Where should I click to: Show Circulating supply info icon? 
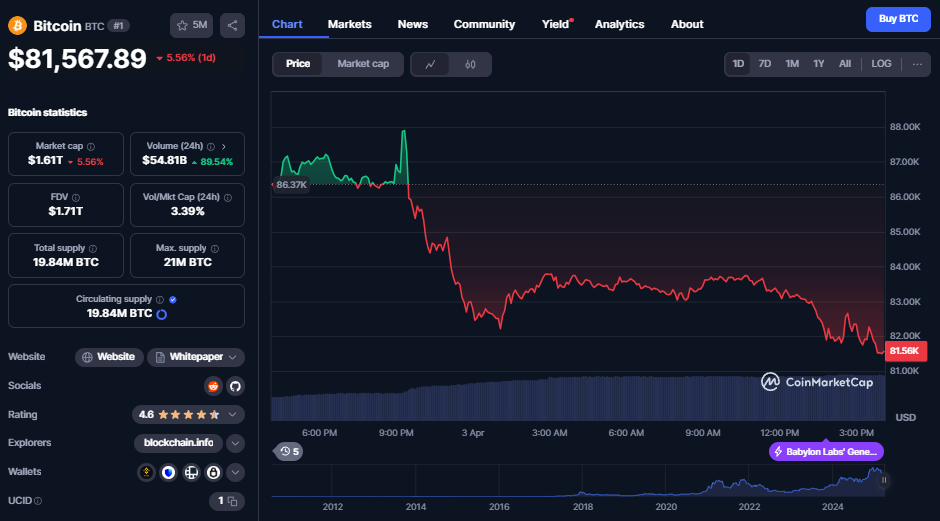pos(159,299)
